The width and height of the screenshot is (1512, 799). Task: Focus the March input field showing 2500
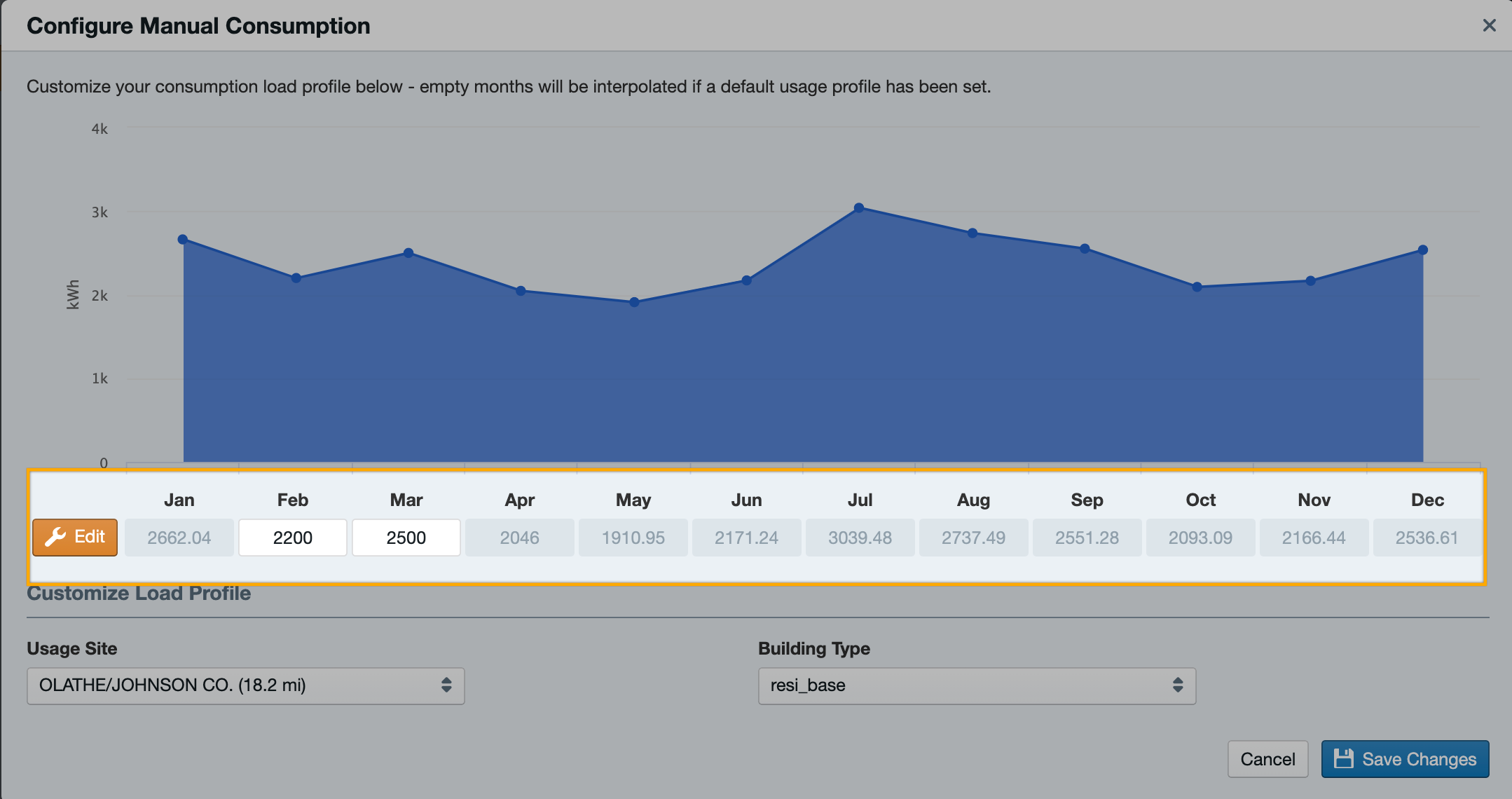tap(406, 538)
